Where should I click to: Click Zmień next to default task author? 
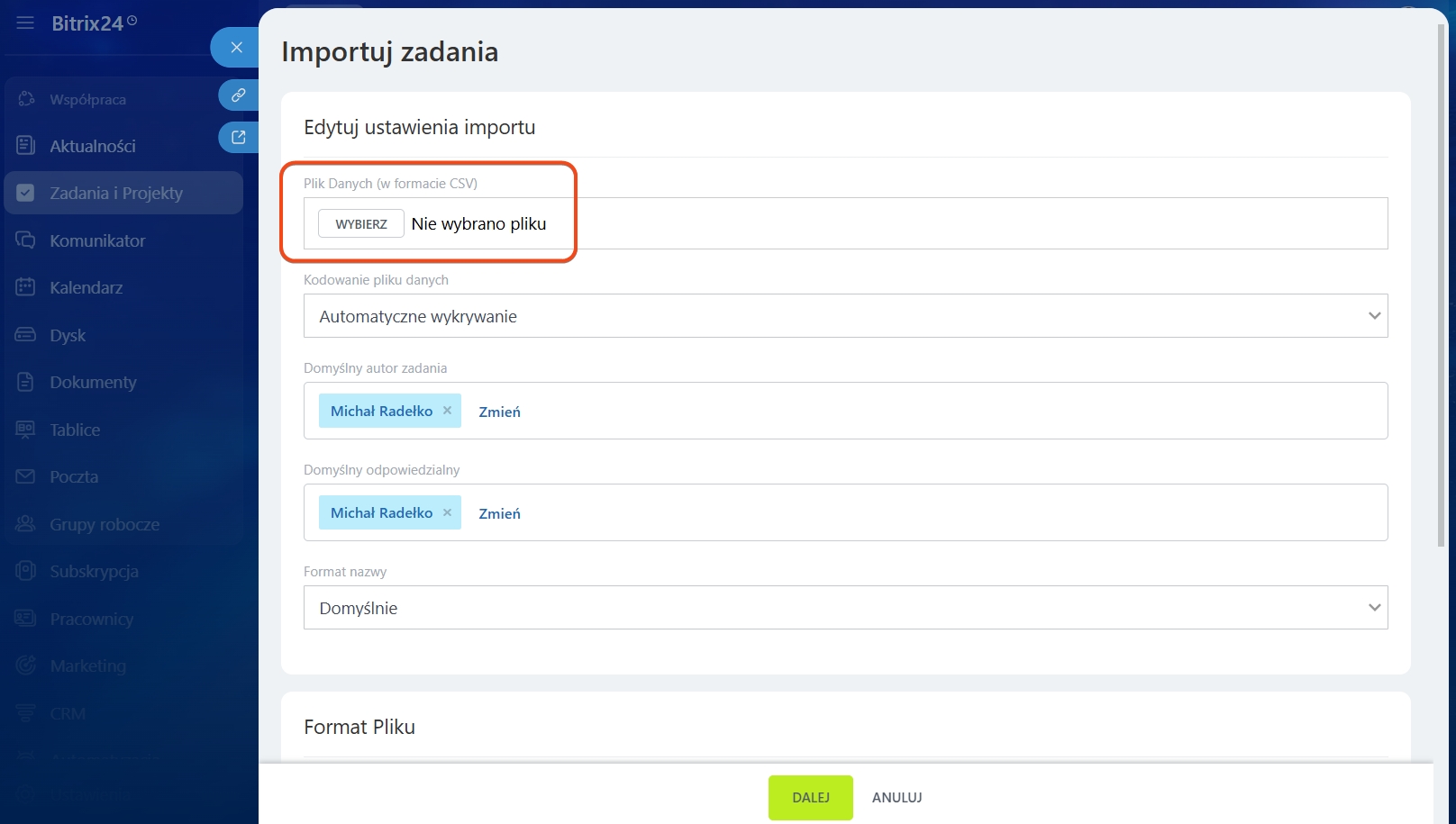499,412
